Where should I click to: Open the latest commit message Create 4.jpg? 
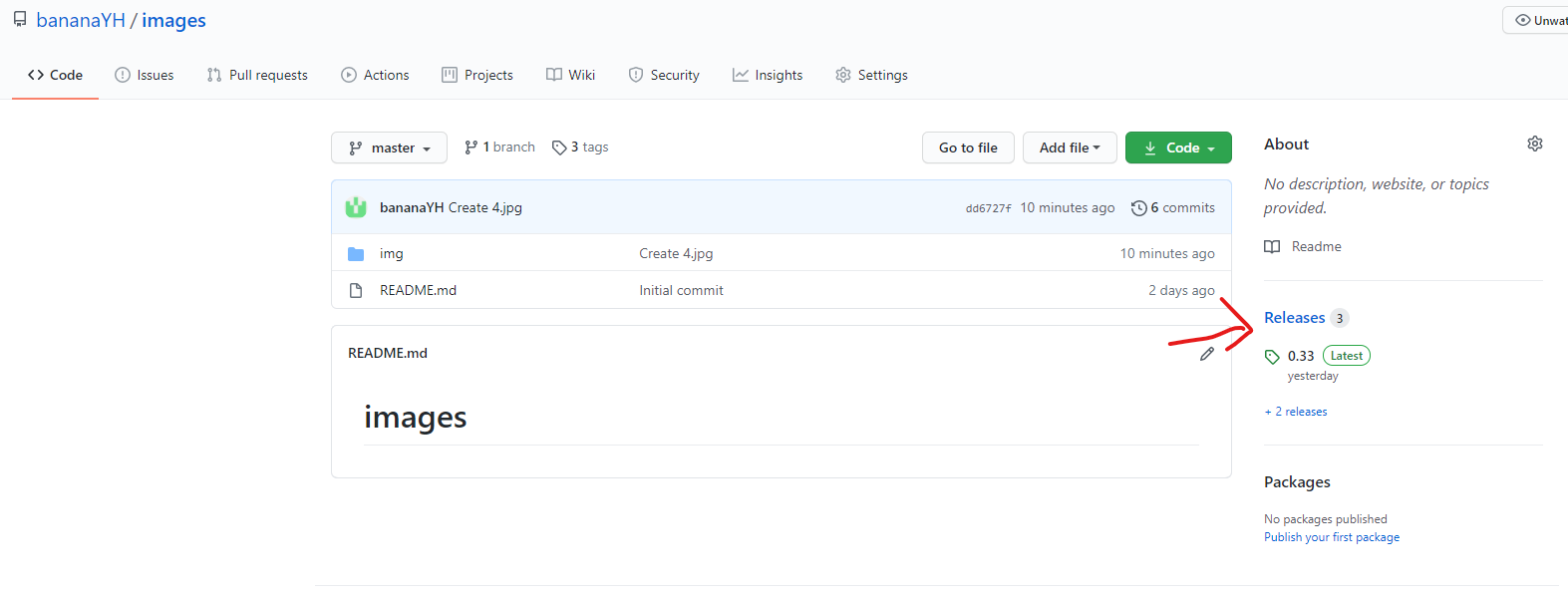point(485,207)
